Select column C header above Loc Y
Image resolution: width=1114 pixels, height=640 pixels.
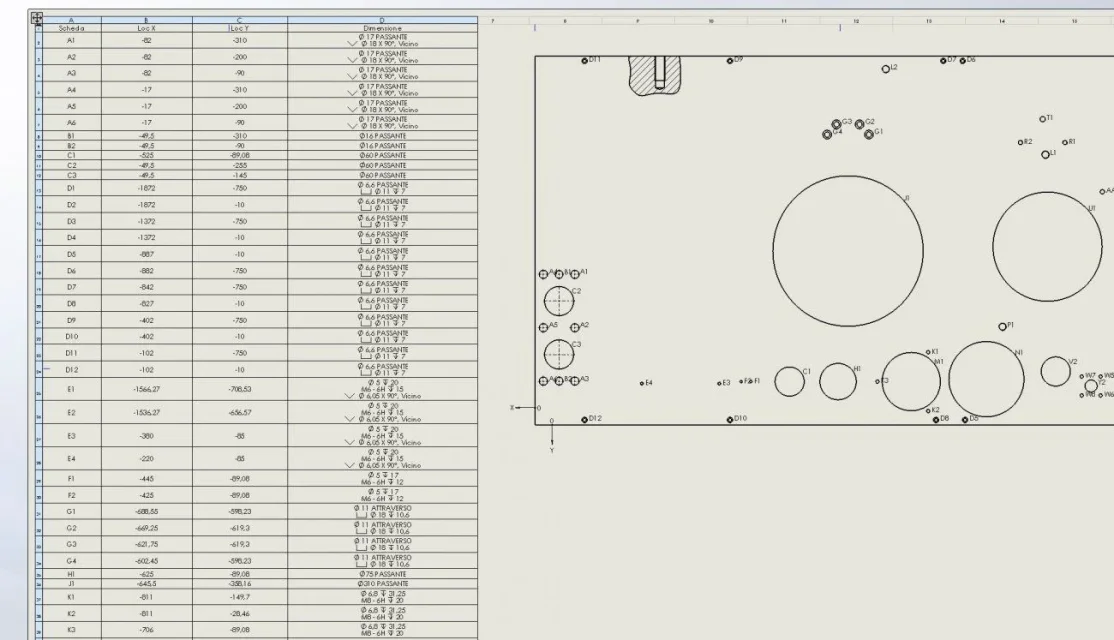[239, 21]
